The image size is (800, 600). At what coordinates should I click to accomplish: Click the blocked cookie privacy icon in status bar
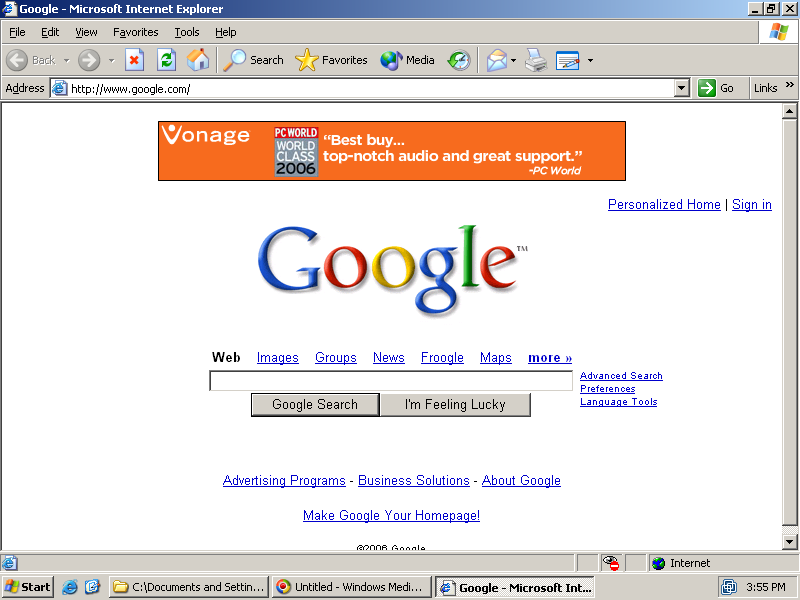[x=611, y=563]
